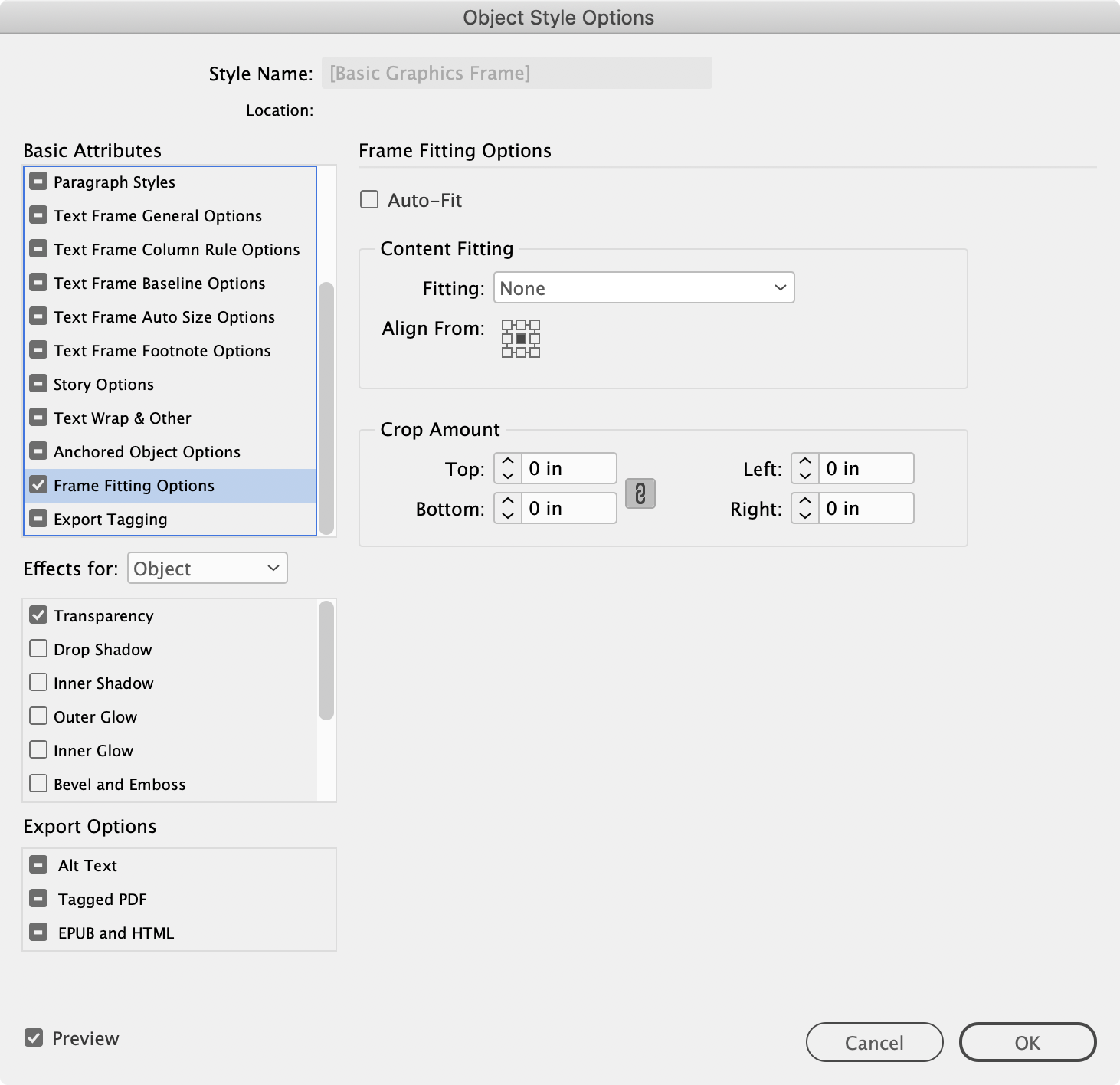
Task: Select Anchored Object Options item
Action: click(170, 452)
